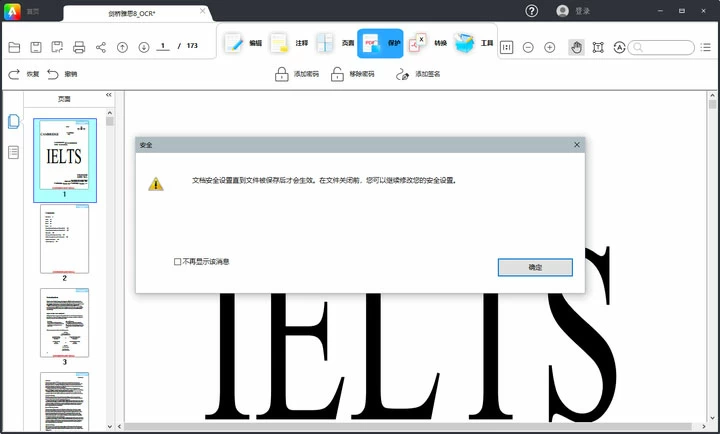The width and height of the screenshot is (720, 434).
Task: Edit the current page number field
Action: pyautogui.click(x=163, y=46)
